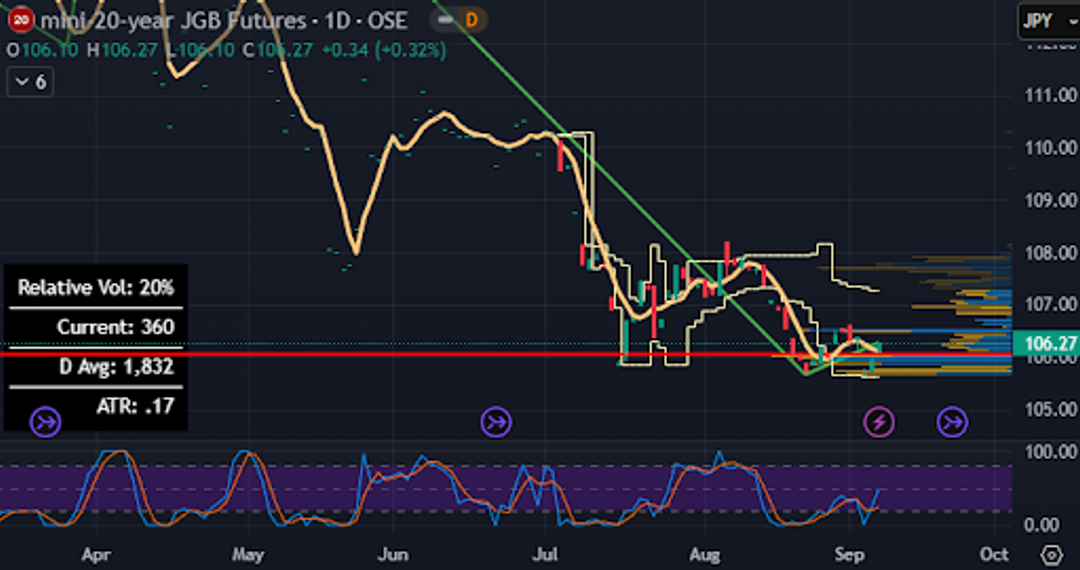Click the purple arrow marker nearest Oct
The height and width of the screenshot is (570, 1080).
pyautogui.click(x=953, y=422)
